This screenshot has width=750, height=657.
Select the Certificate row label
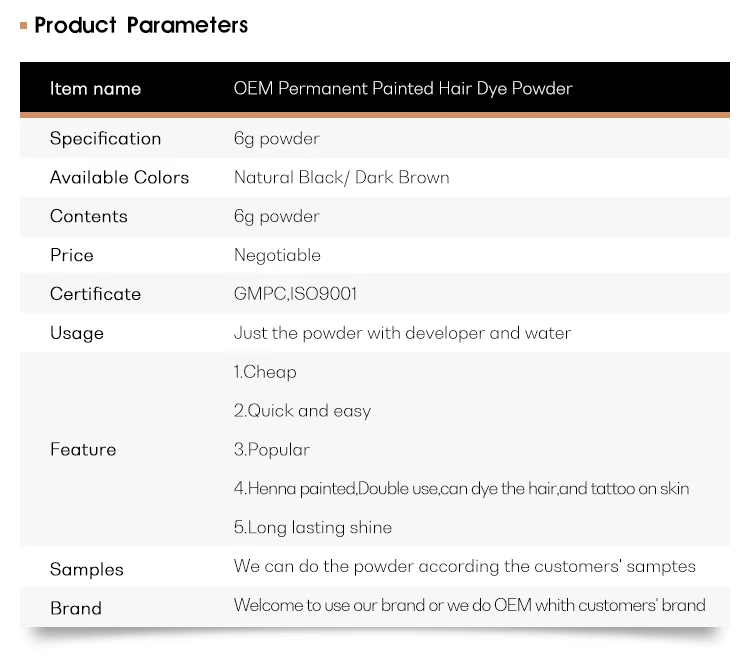tap(95, 295)
